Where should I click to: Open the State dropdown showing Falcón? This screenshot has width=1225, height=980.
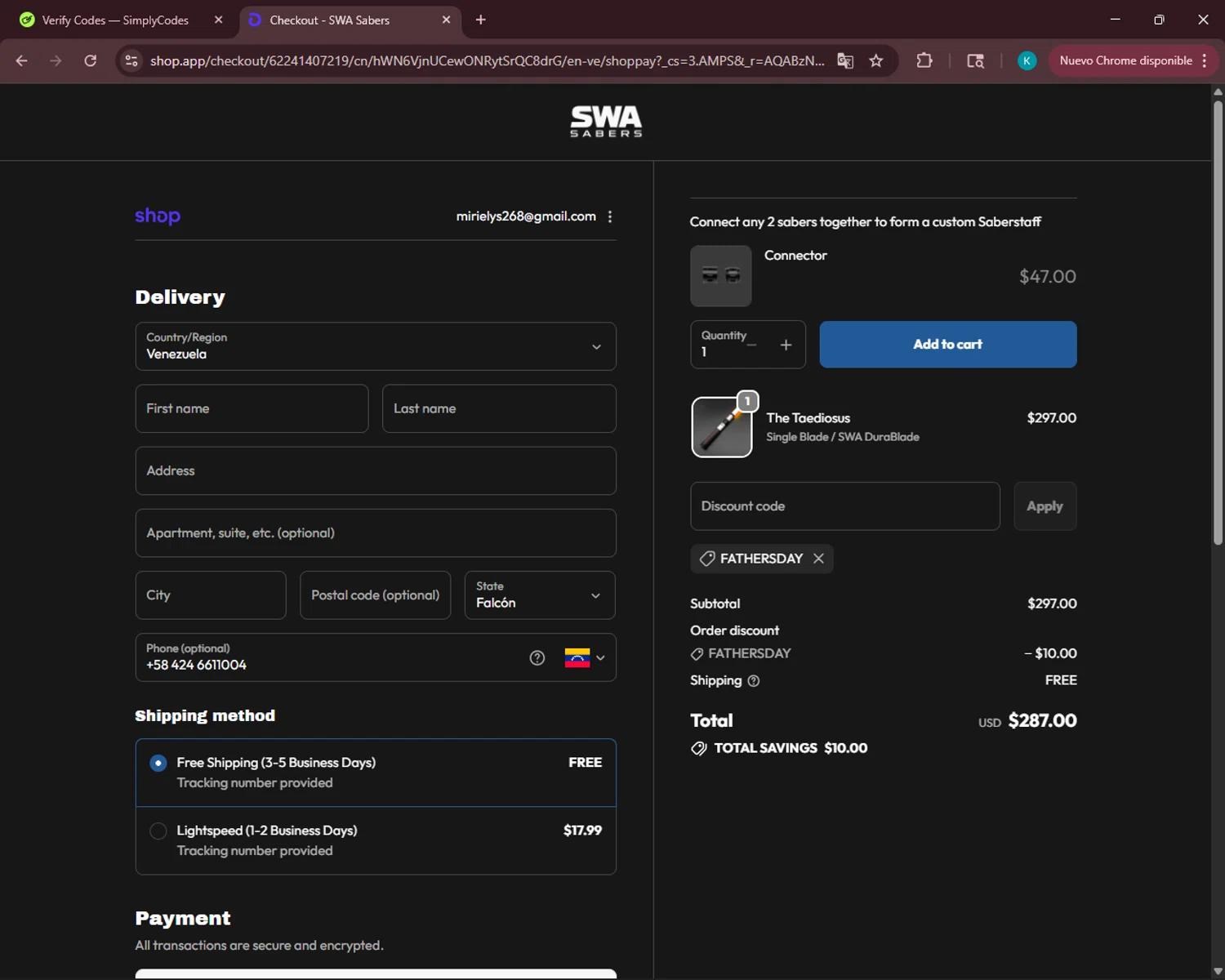(540, 595)
